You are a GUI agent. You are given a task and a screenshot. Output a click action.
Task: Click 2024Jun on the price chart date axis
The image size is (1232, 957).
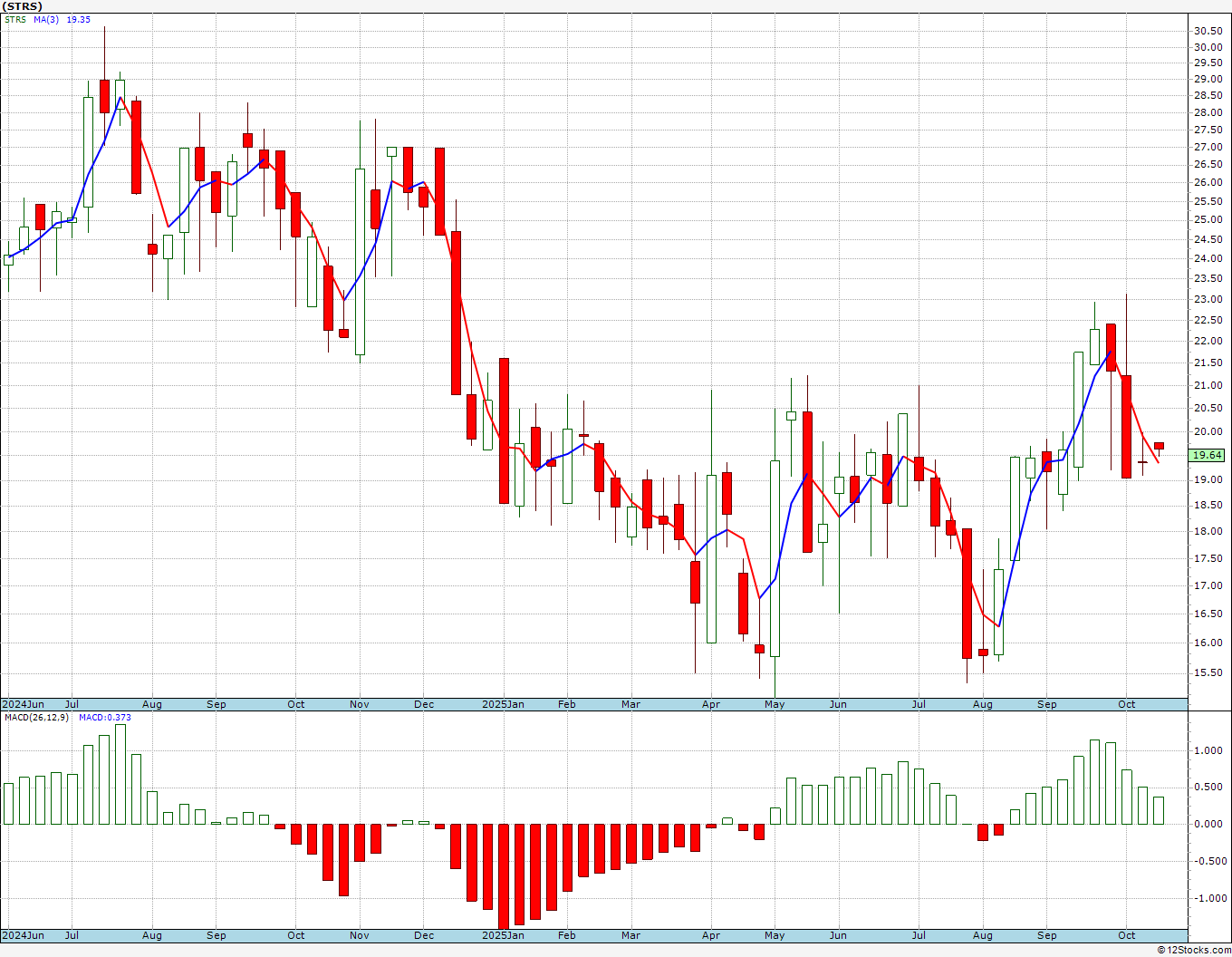pyautogui.click(x=23, y=704)
